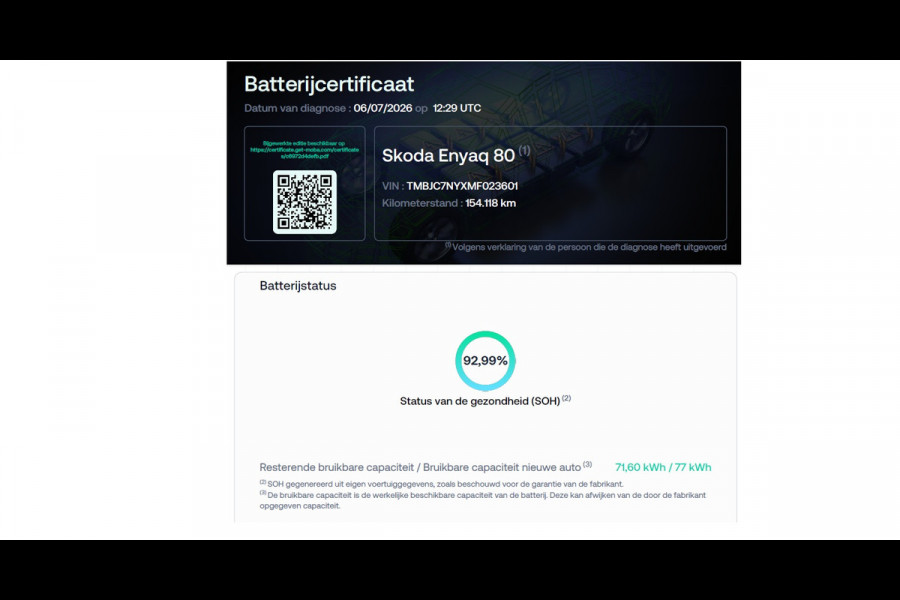This screenshot has width=900, height=600.
Task: Click the SOH gegenereerd uit eigen voertuiggegevens footnote
Action: 441,484
